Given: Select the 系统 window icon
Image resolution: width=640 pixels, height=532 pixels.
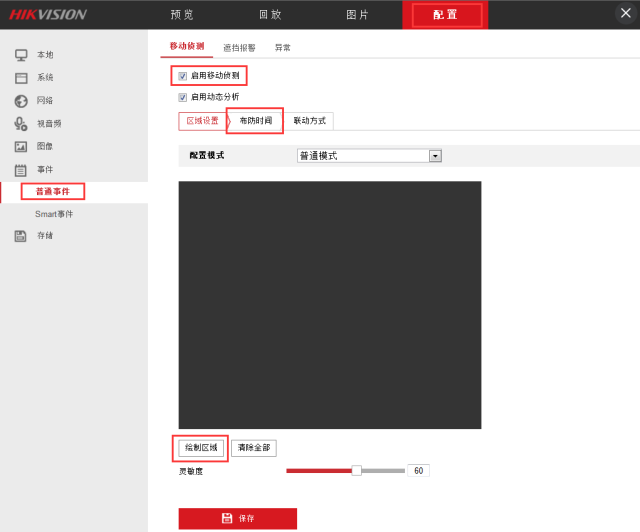Looking at the screenshot, I should click(x=21, y=78).
